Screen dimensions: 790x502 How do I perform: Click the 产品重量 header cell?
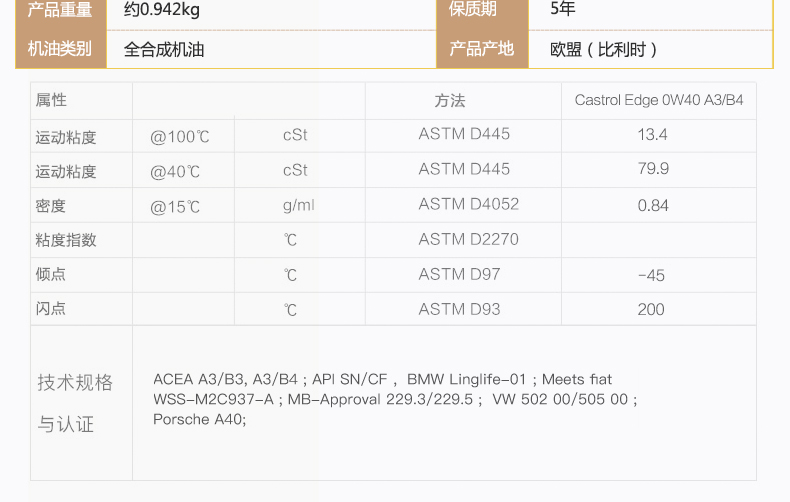pyautogui.click(x=60, y=10)
